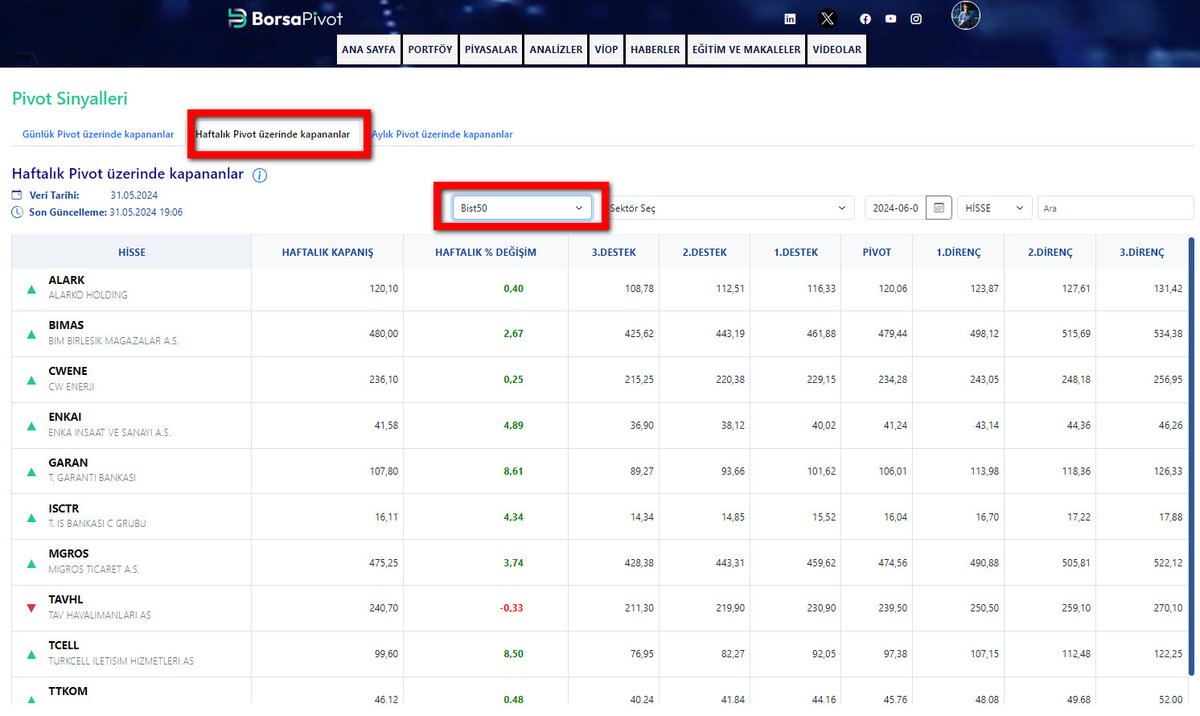Click the green up arrow for GARAN

tap(31, 471)
